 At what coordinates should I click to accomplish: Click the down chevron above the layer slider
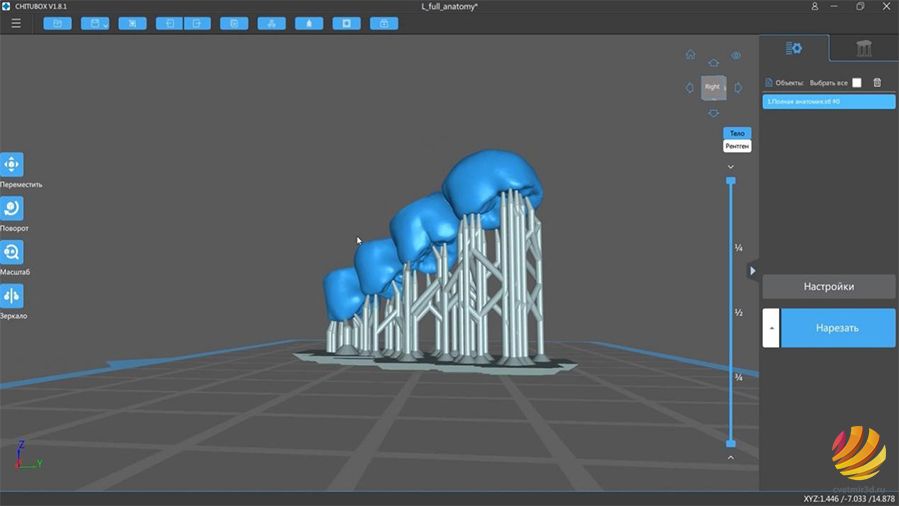(x=731, y=166)
